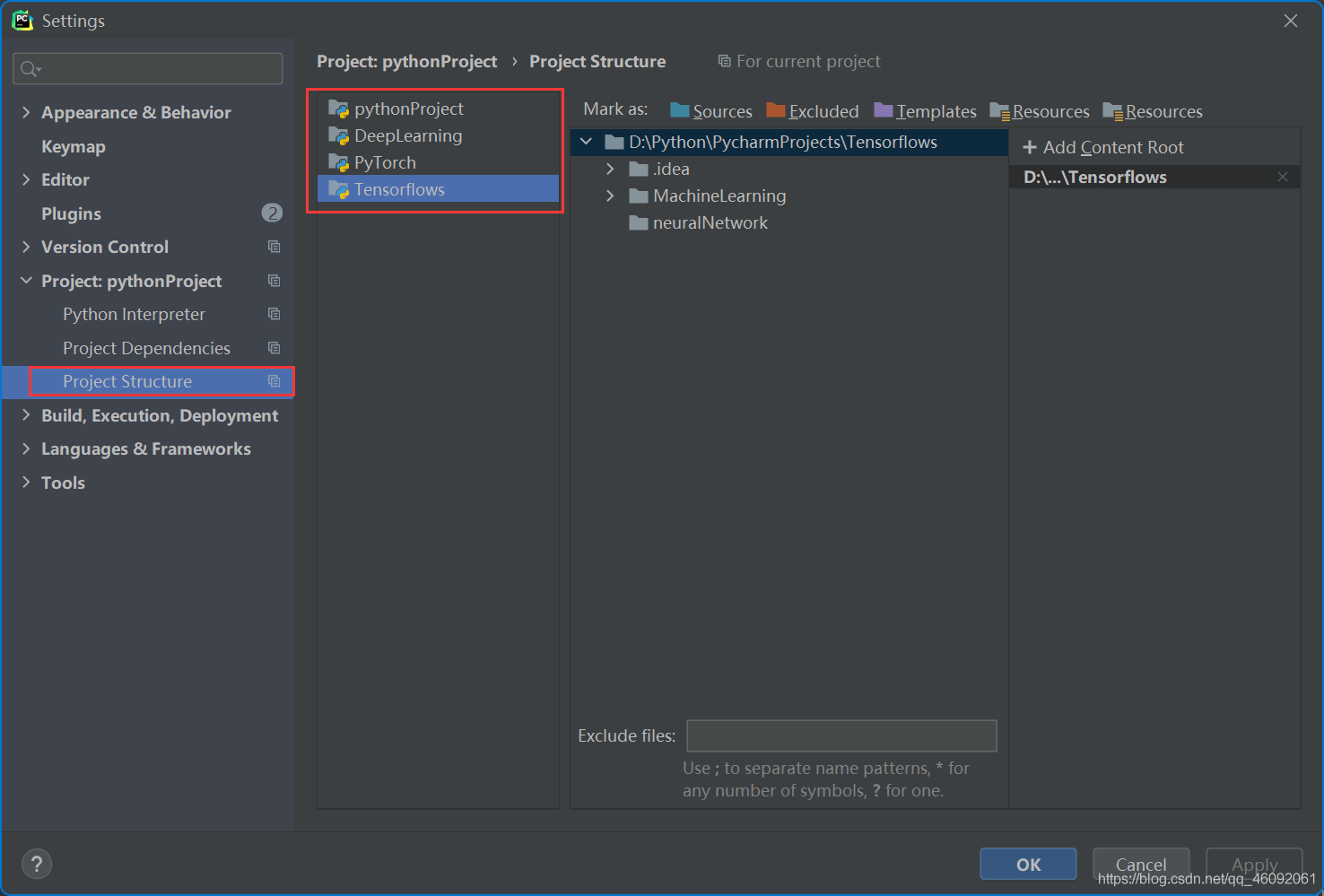The width and height of the screenshot is (1324, 896).
Task: Select neuralNetwork folder row
Action: point(789,222)
